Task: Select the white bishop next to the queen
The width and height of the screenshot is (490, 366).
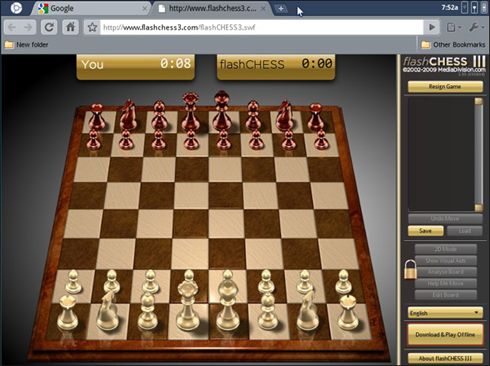Action: point(148,311)
